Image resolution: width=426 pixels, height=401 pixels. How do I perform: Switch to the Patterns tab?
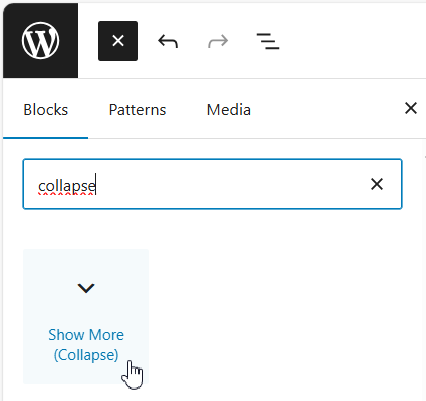[137, 110]
